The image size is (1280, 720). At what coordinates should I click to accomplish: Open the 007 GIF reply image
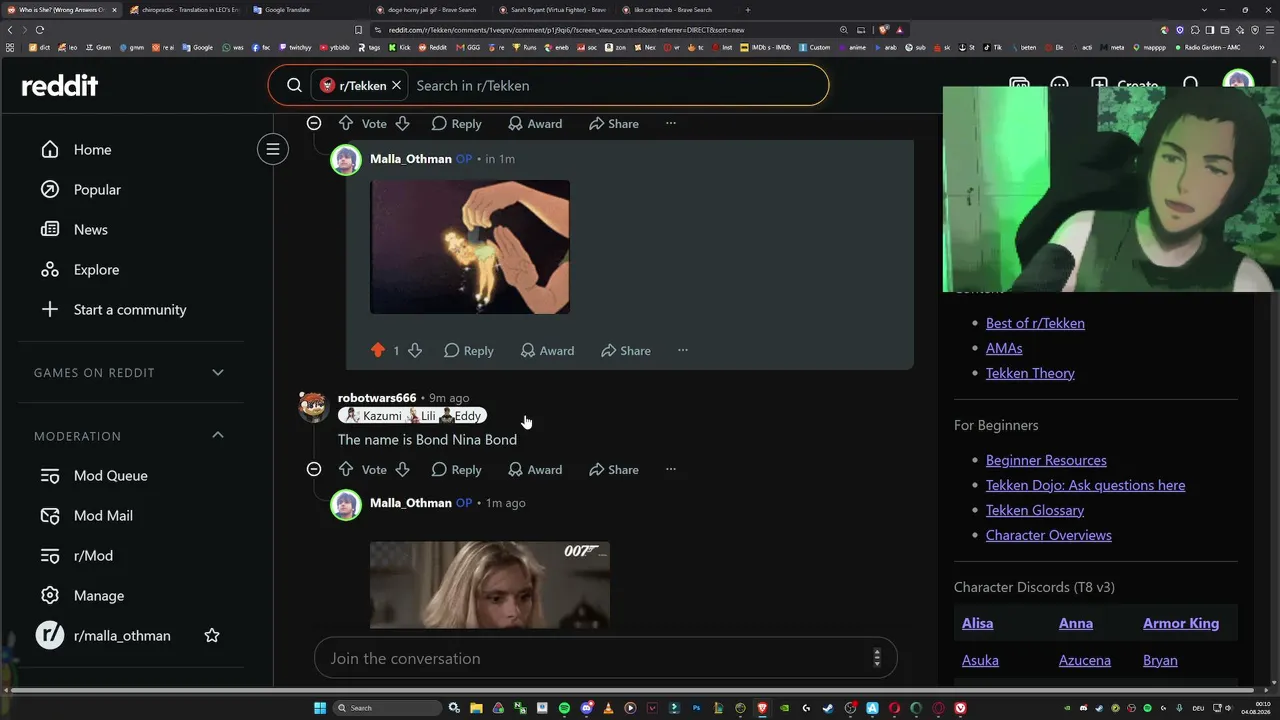pyautogui.click(x=490, y=585)
